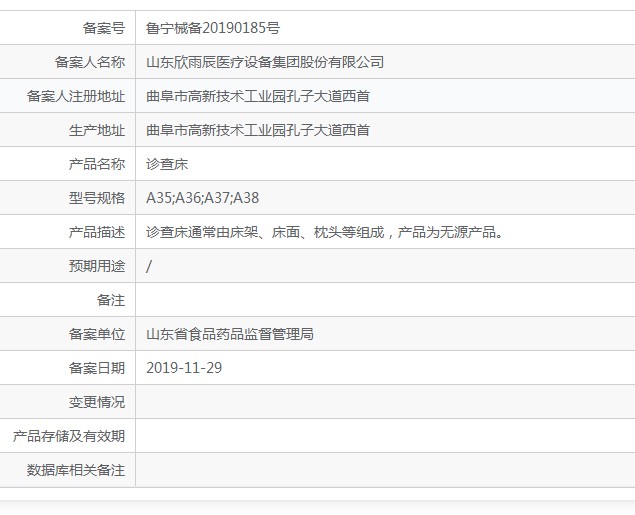Click the 预期用途 label

97,266
